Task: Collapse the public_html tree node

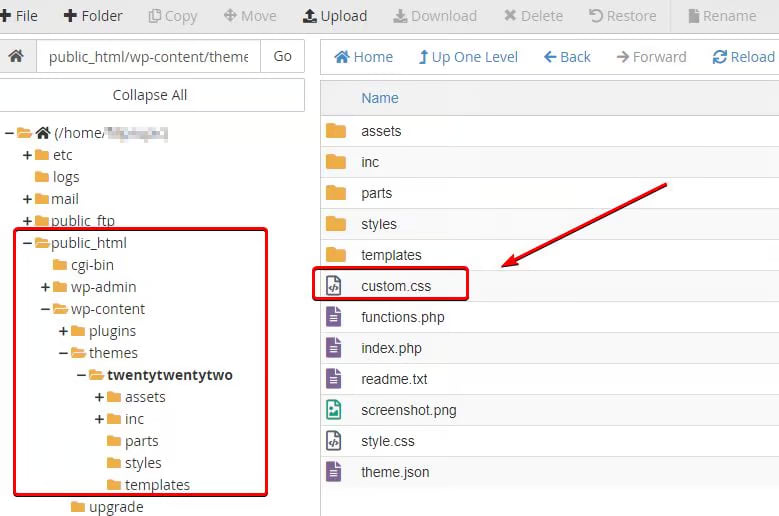Action: coord(27,243)
